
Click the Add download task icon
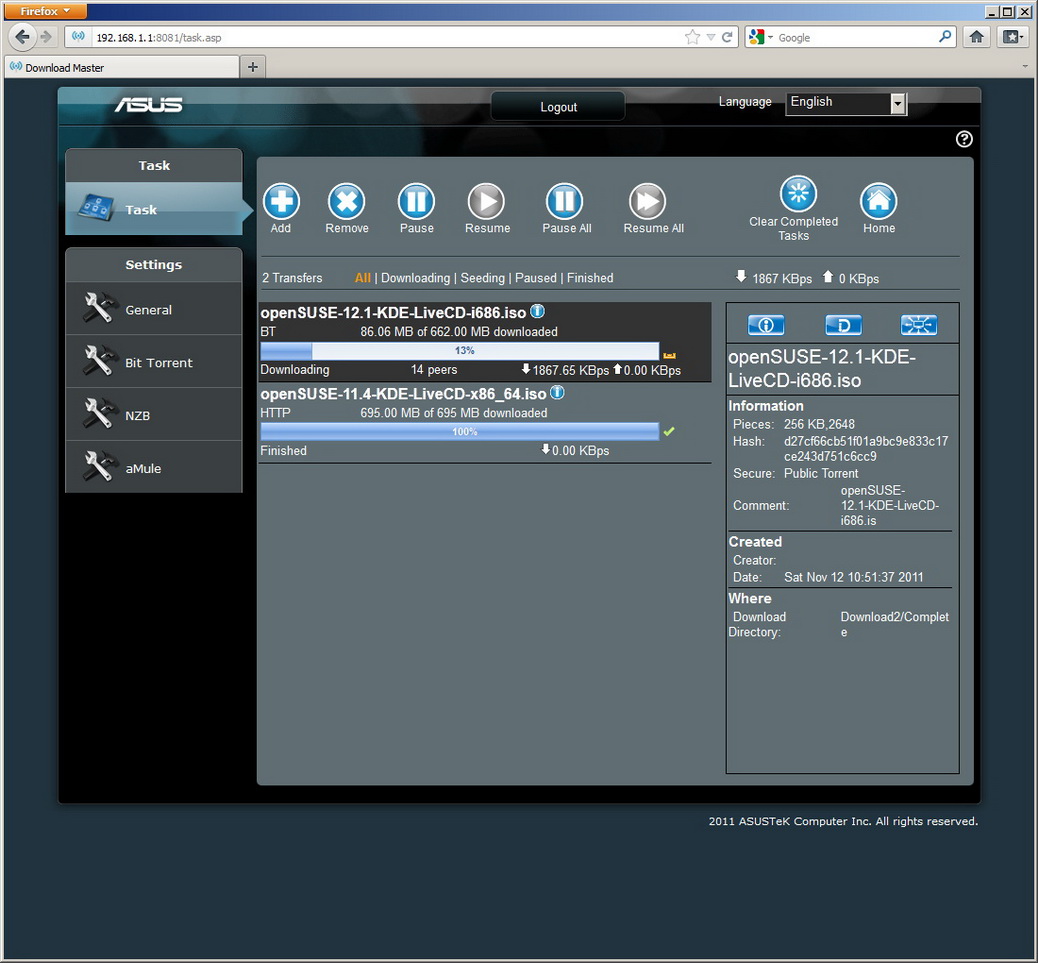pos(281,202)
